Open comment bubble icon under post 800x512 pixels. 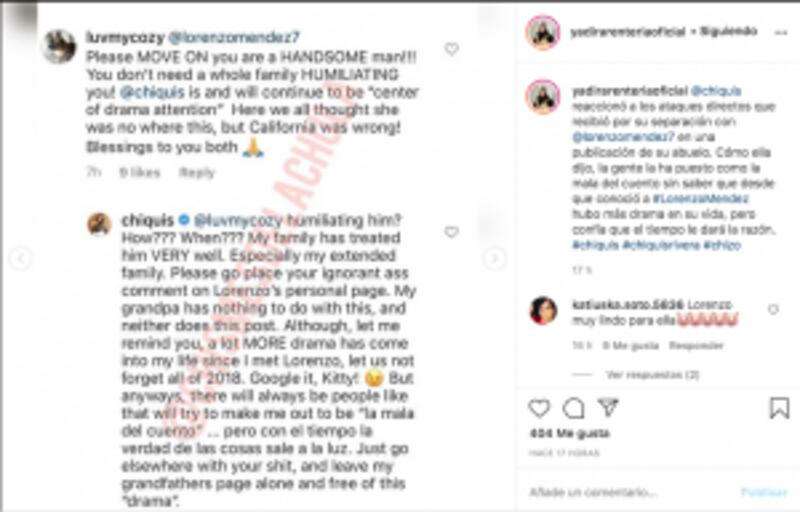click(573, 408)
